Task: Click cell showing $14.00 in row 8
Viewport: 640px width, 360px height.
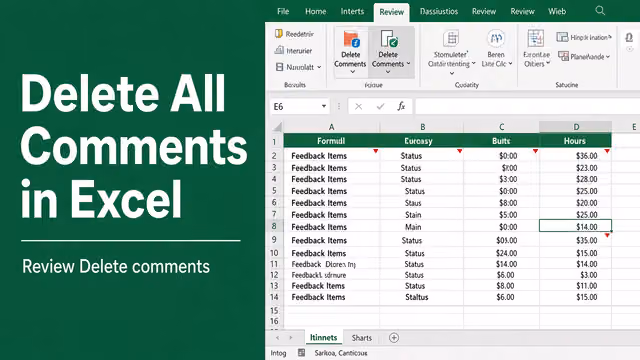Action: 576,226
